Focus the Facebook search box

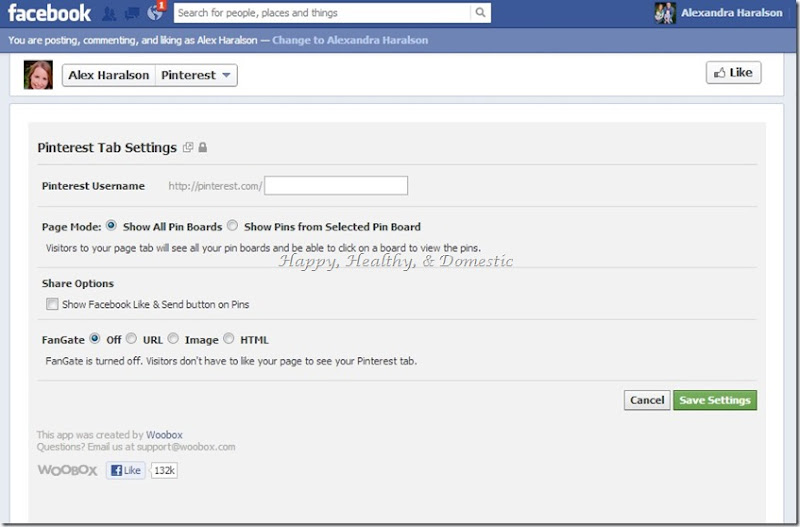click(322, 13)
